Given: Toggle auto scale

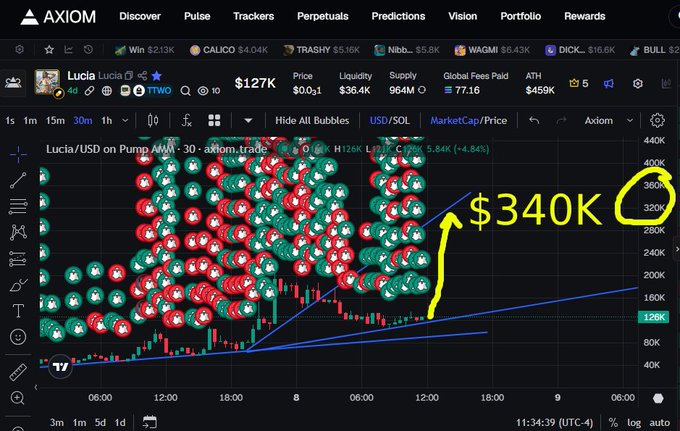Looking at the screenshot, I should 659,422.
